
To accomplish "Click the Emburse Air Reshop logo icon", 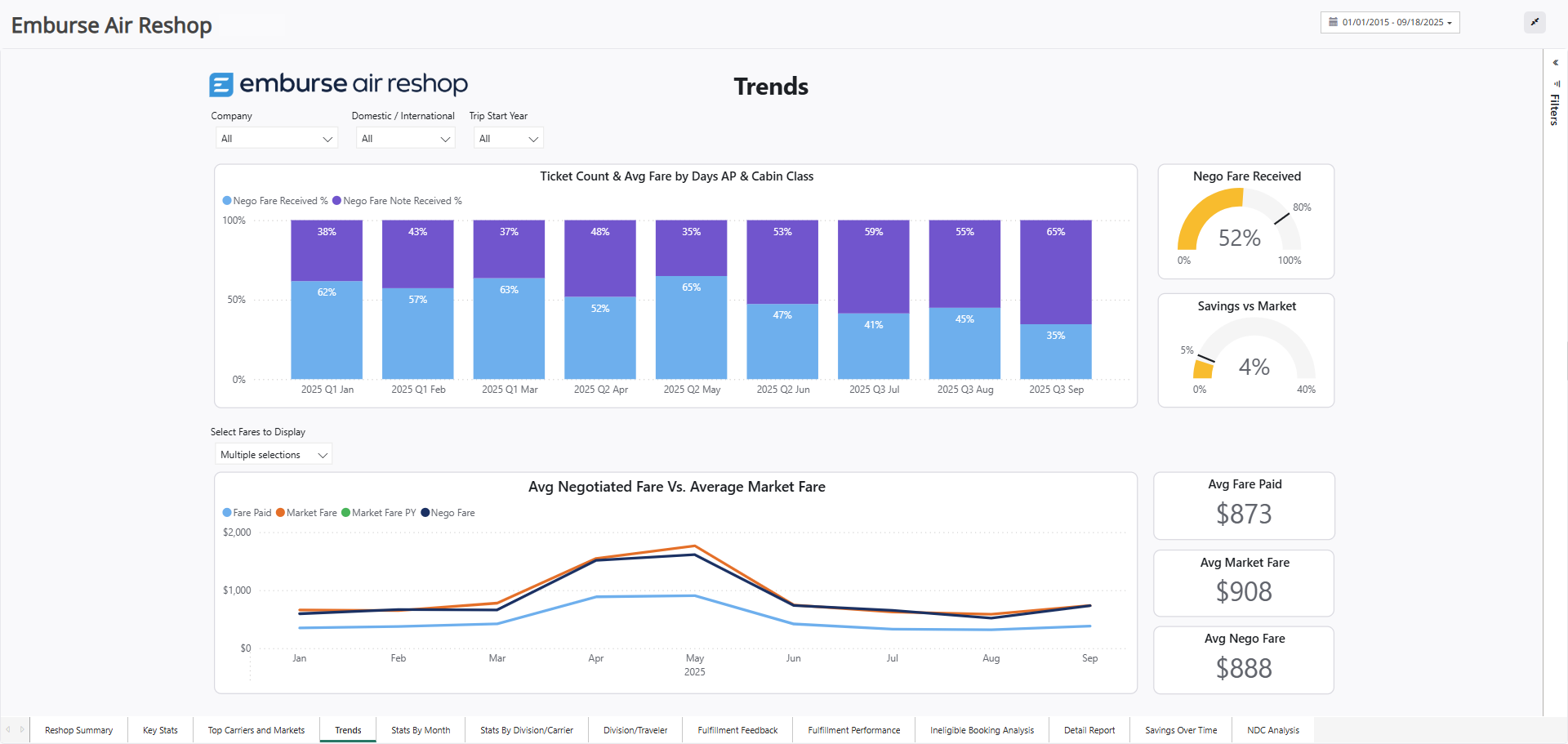I will click(221, 83).
